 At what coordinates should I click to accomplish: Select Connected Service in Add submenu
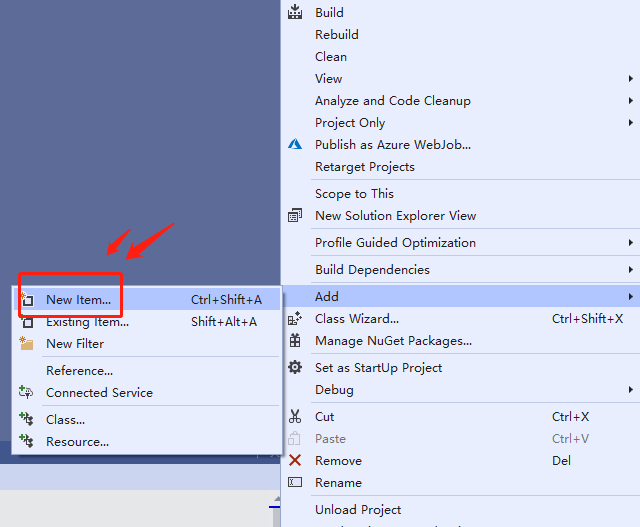147,392
